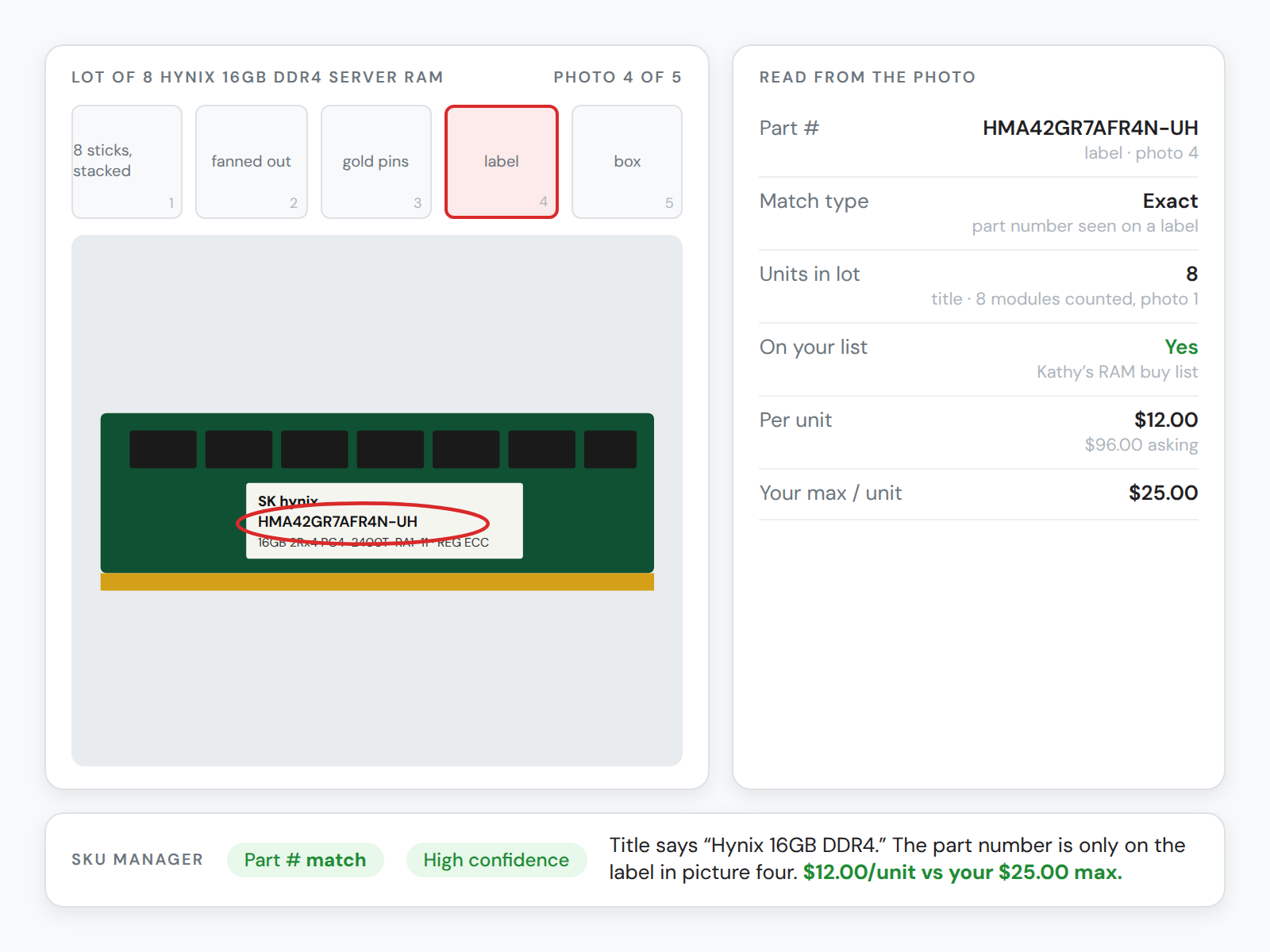Click the 'PHOTO 4 OF 5' counter

618,77
